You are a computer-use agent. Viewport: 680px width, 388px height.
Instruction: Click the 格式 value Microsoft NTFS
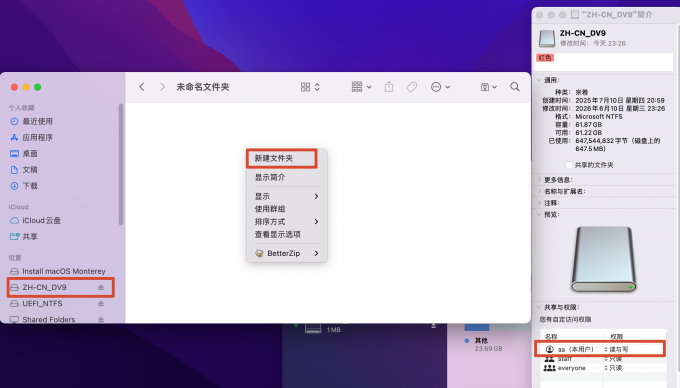[598, 117]
